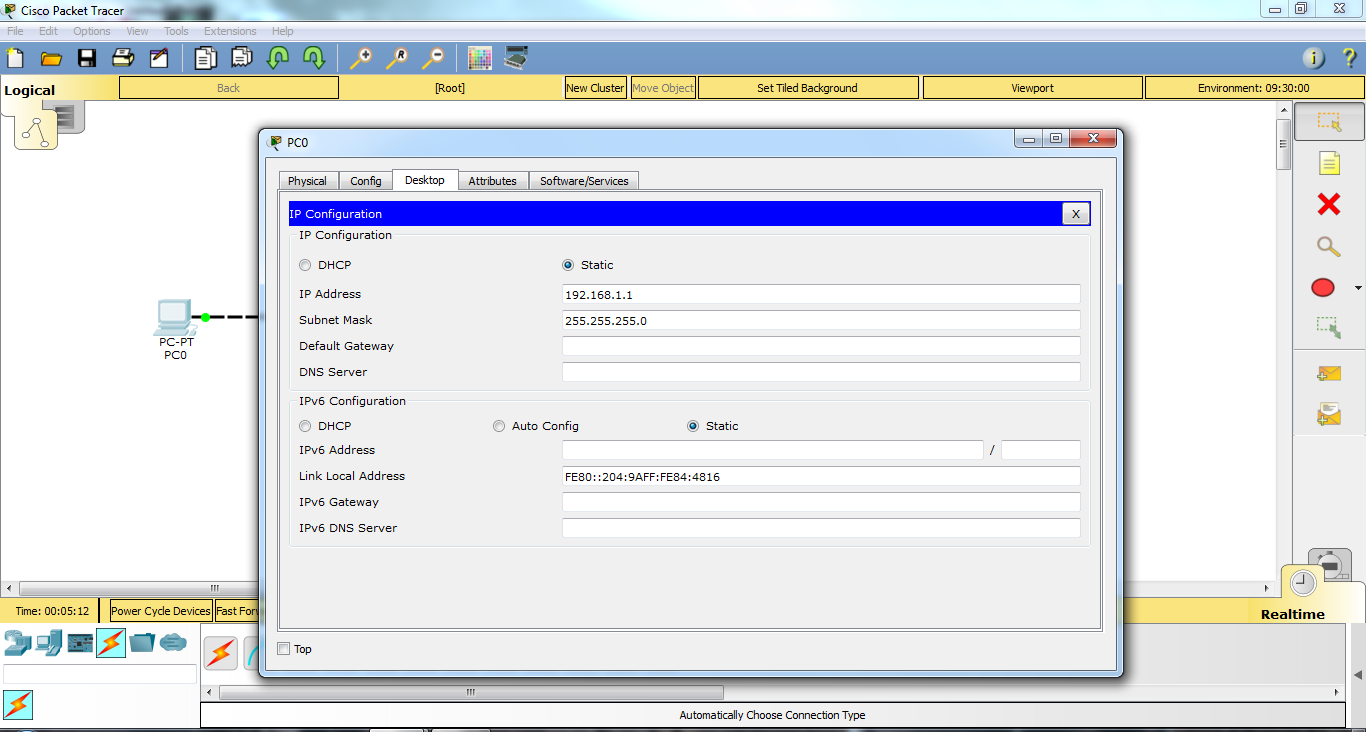Screen dimensions: 1366x732
Task: Select the Inspect magnifier tool
Action: coord(1328,246)
